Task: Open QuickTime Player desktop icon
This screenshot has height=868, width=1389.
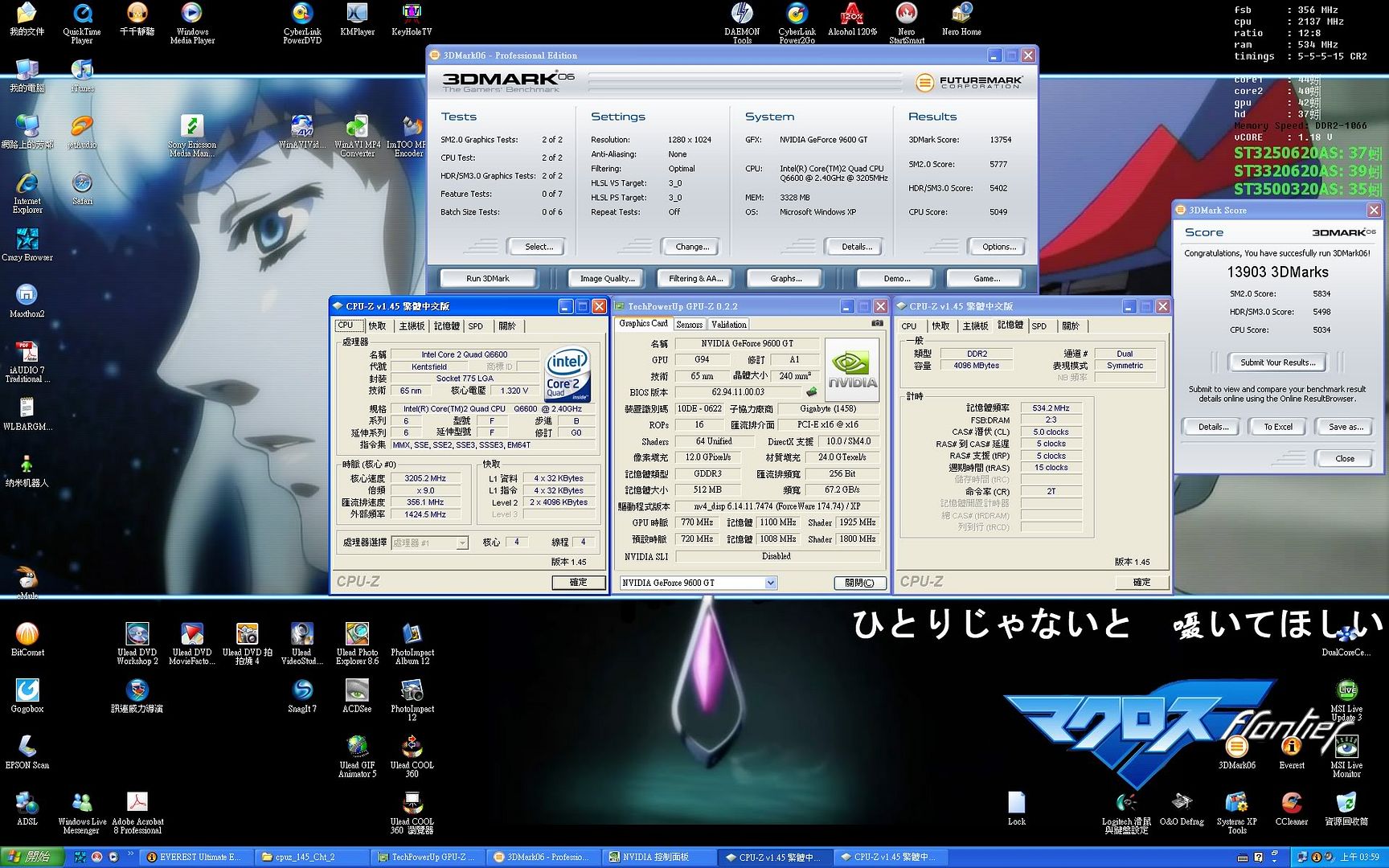Action: tap(82, 23)
